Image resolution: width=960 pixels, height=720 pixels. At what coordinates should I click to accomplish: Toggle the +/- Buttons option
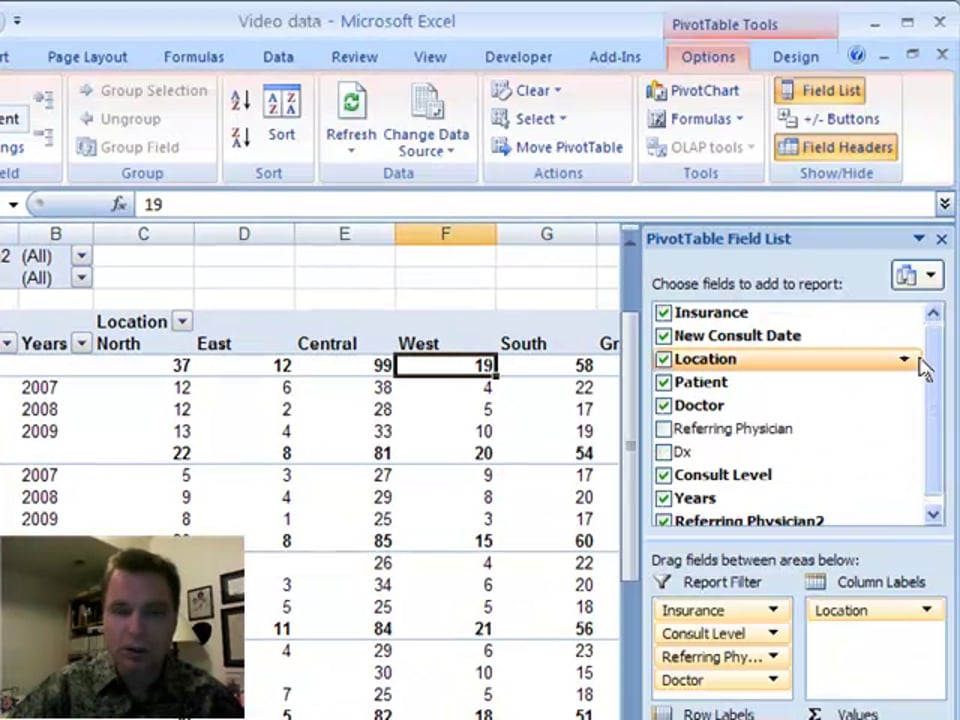[x=828, y=119]
